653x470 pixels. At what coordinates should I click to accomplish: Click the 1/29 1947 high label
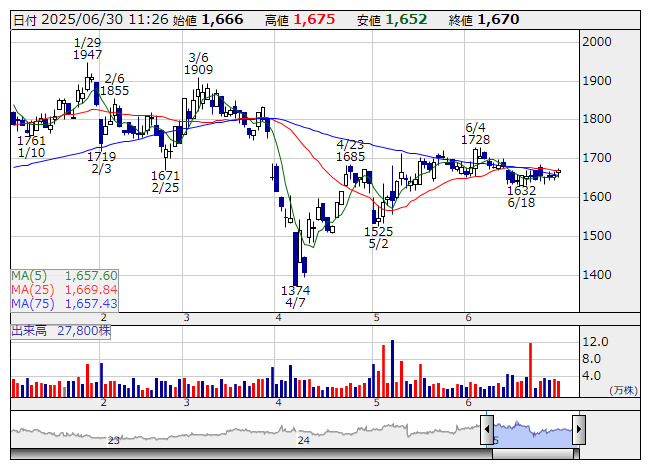pyautogui.click(x=87, y=48)
